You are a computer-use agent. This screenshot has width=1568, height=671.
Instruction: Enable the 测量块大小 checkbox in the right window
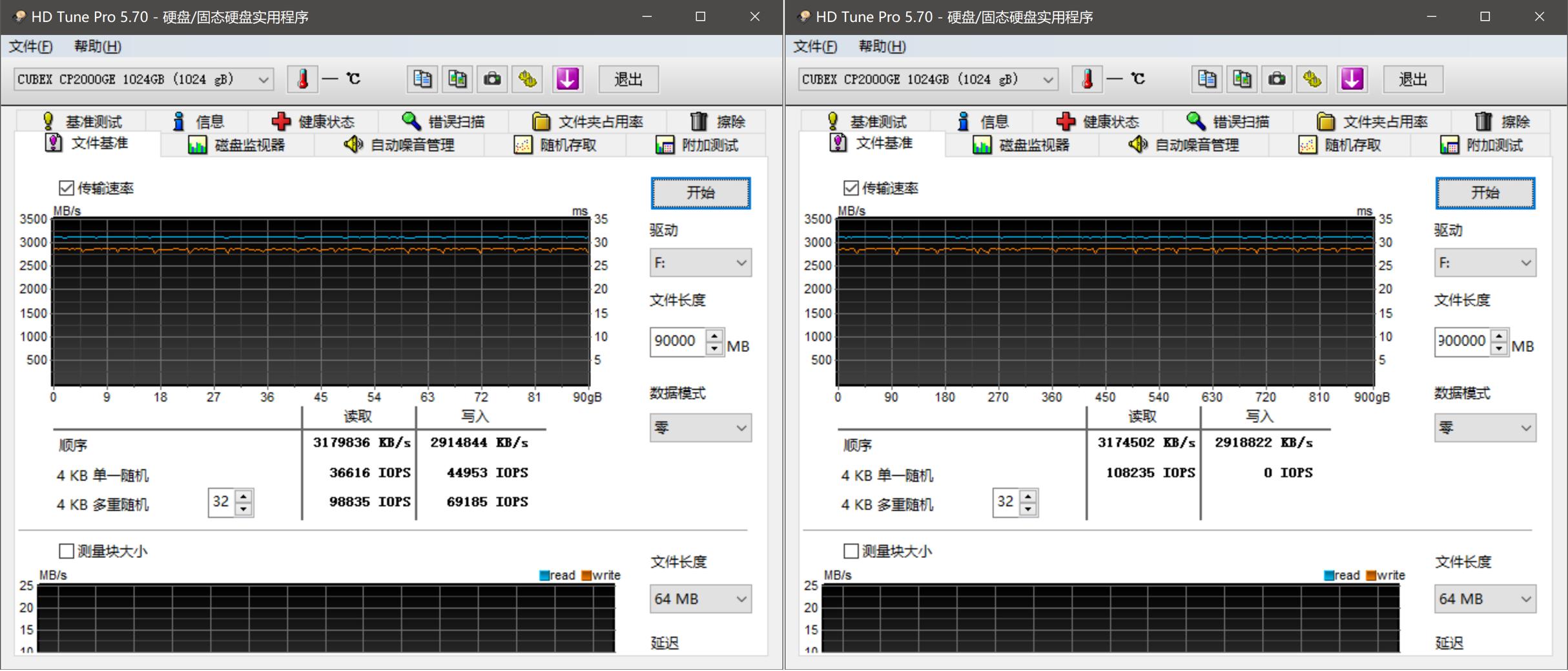851,551
